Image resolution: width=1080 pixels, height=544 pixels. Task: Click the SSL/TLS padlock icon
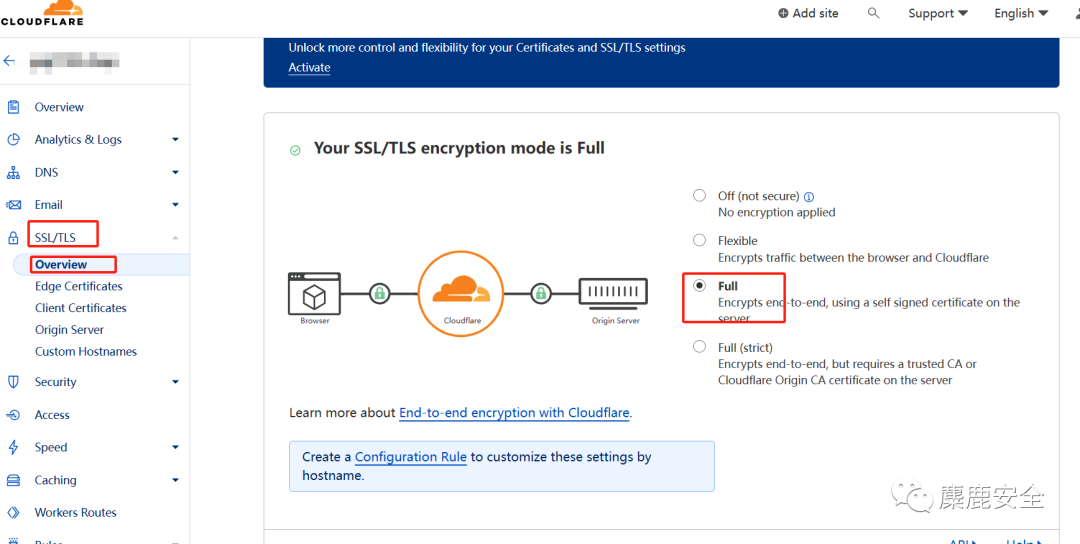13,238
